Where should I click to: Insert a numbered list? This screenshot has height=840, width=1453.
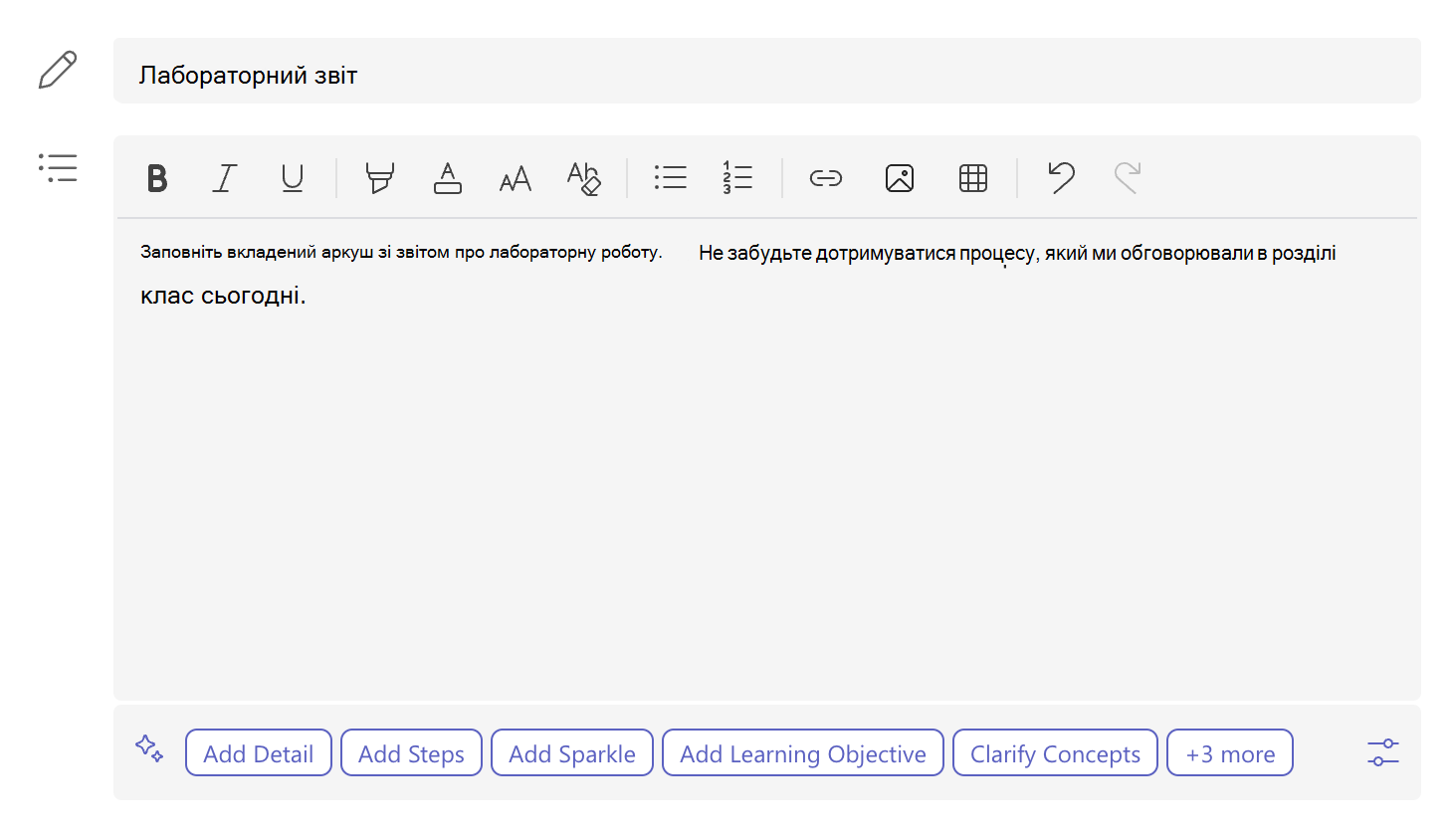coord(737,178)
